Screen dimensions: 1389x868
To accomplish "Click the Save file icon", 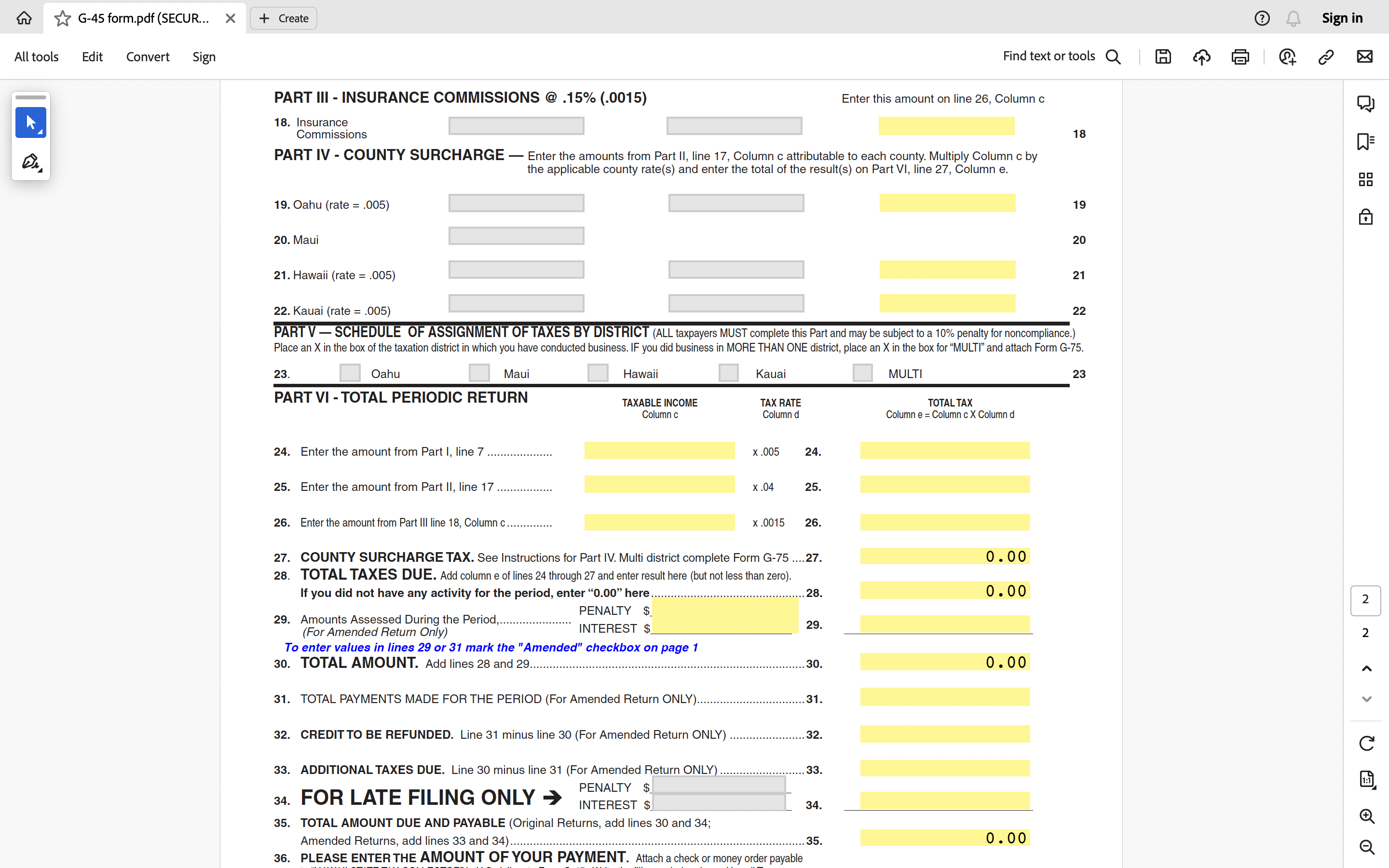I will (1163, 56).
